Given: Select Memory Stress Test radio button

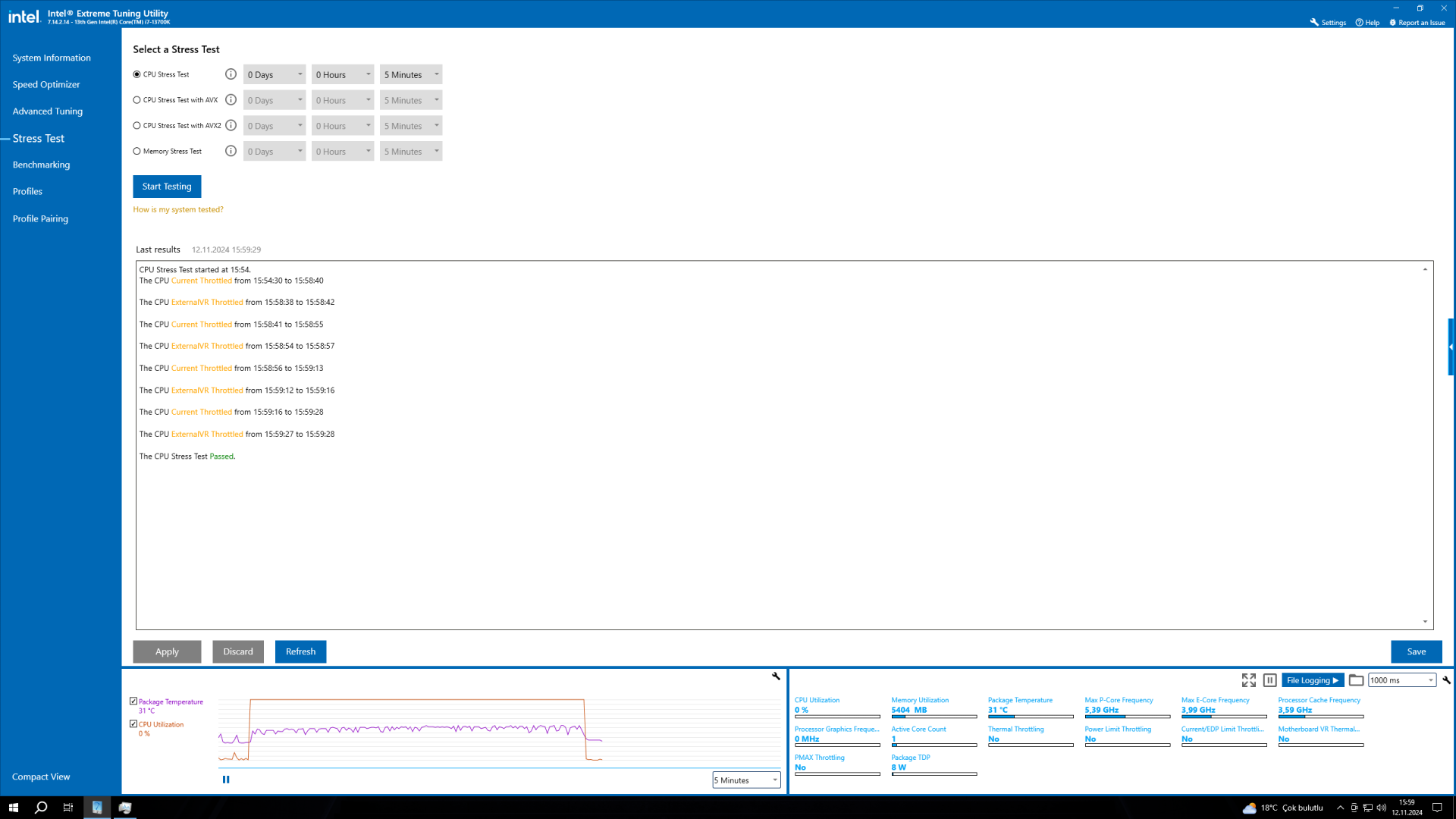Looking at the screenshot, I should 137,151.
